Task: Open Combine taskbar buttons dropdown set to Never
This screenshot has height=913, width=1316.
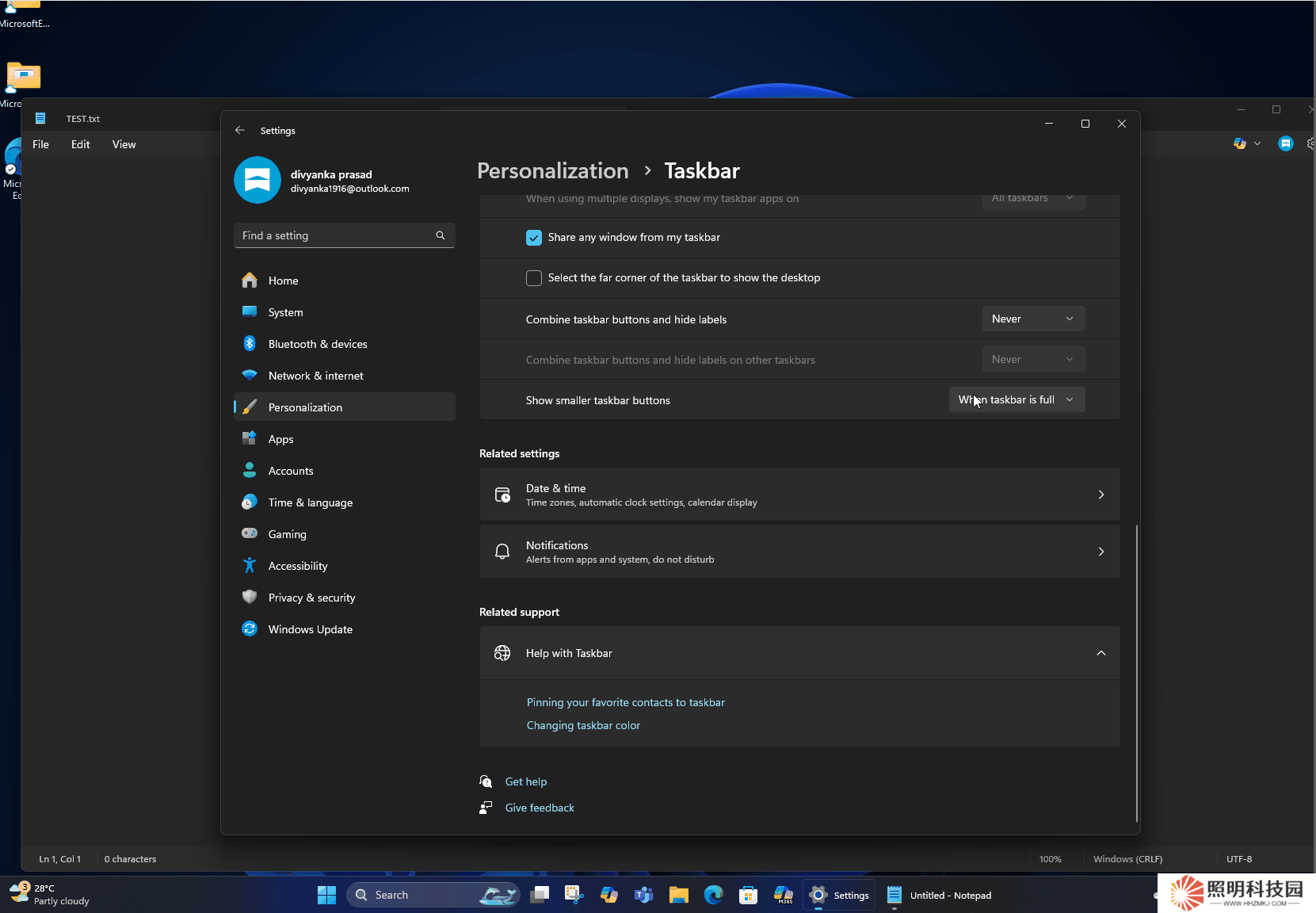Action: tap(1032, 319)
